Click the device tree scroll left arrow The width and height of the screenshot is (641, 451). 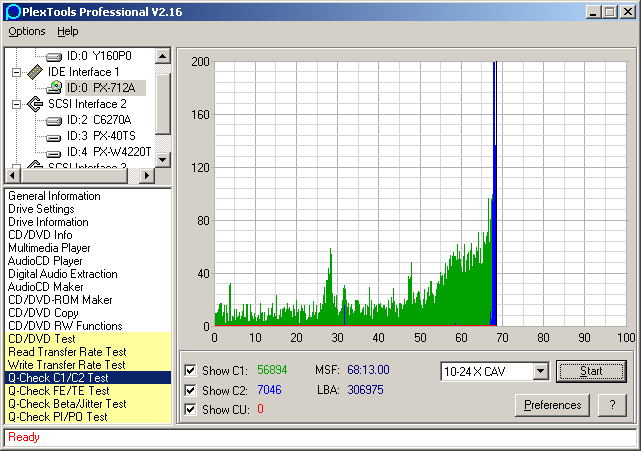pyautogui.click(x=12, y=176)
